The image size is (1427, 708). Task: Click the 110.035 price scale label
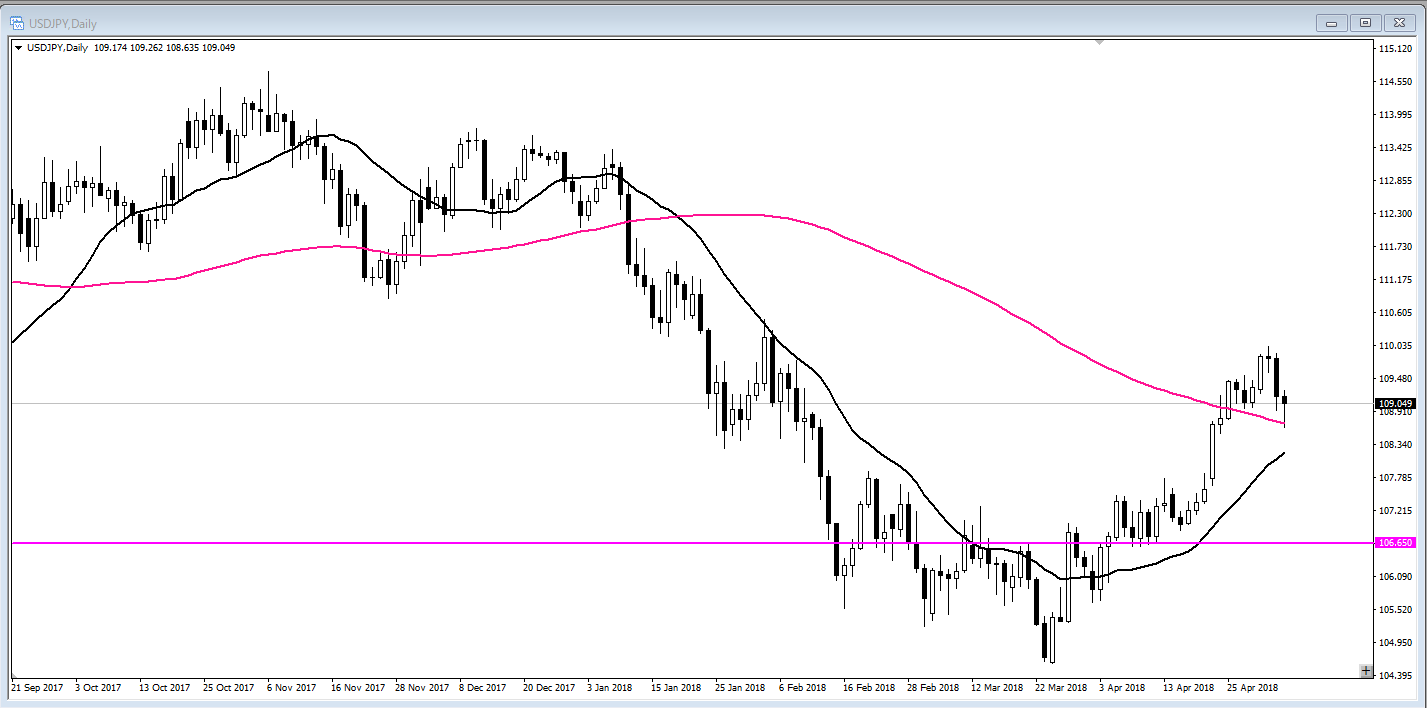[x=1394, y=345]
